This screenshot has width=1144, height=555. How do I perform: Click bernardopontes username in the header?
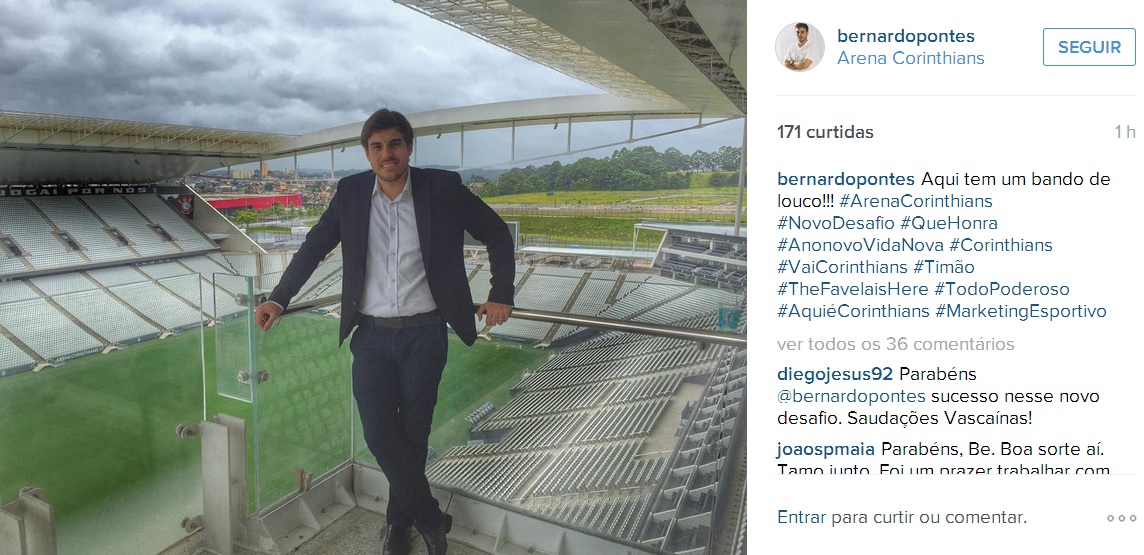pos(905,36)
